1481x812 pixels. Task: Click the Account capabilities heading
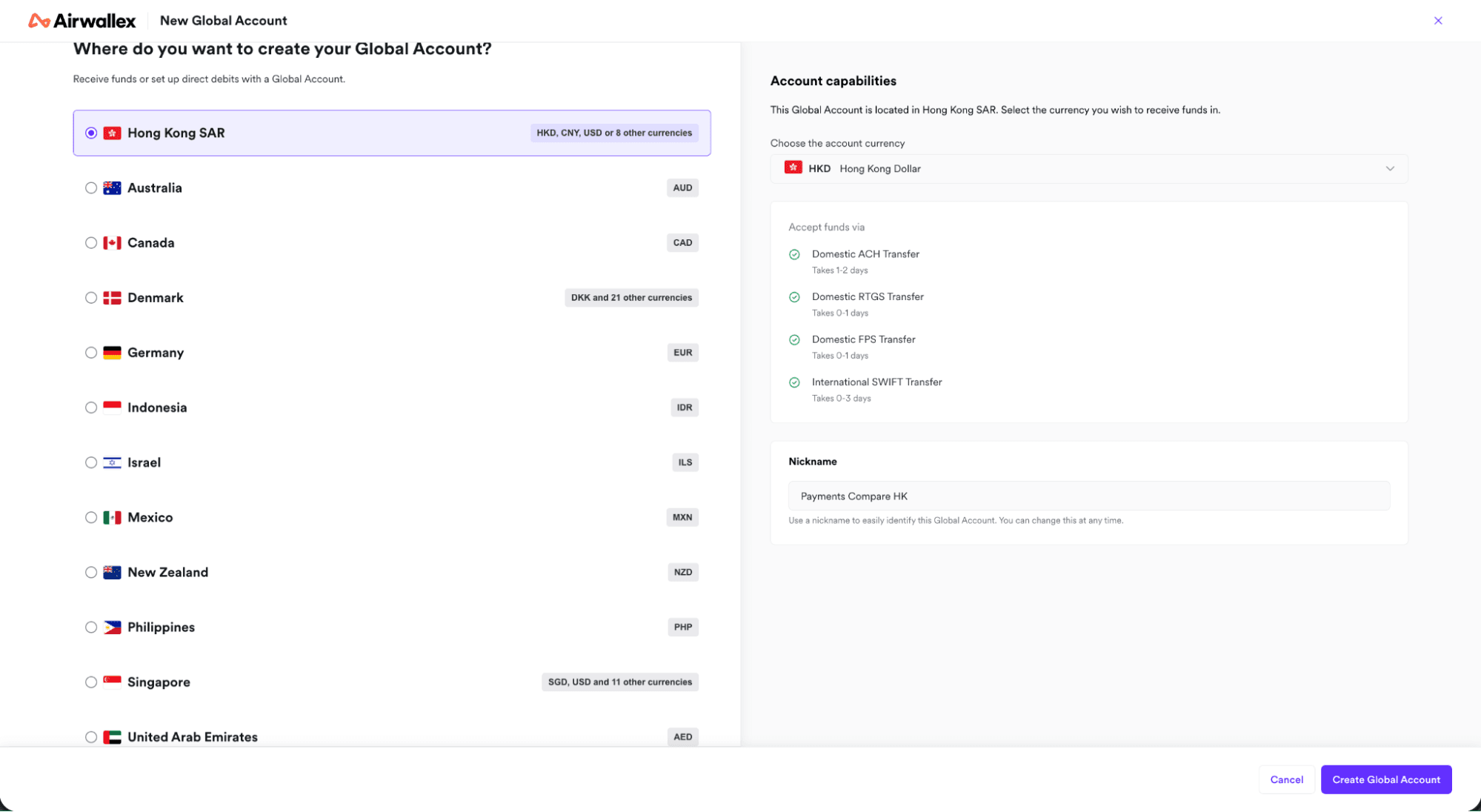point(833,81)
